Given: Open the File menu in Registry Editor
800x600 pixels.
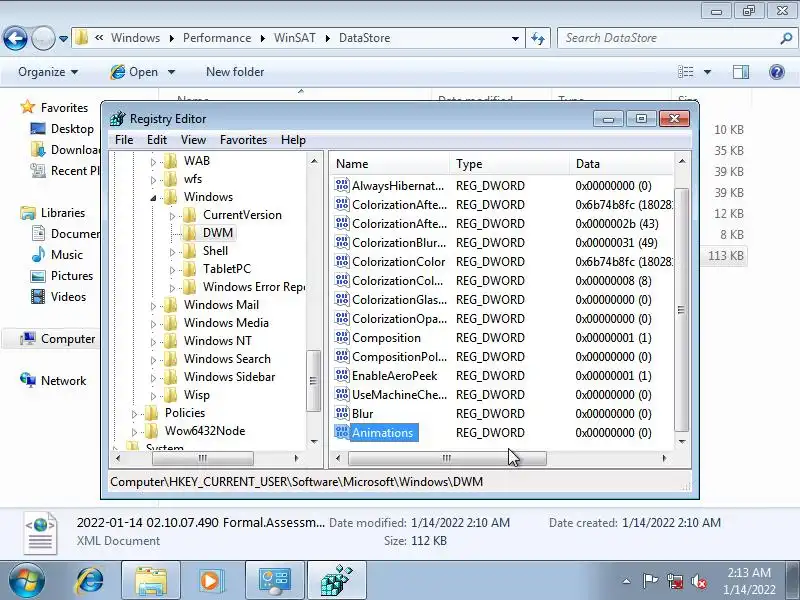Looking at the screenshot, I should tap(124, 140).
